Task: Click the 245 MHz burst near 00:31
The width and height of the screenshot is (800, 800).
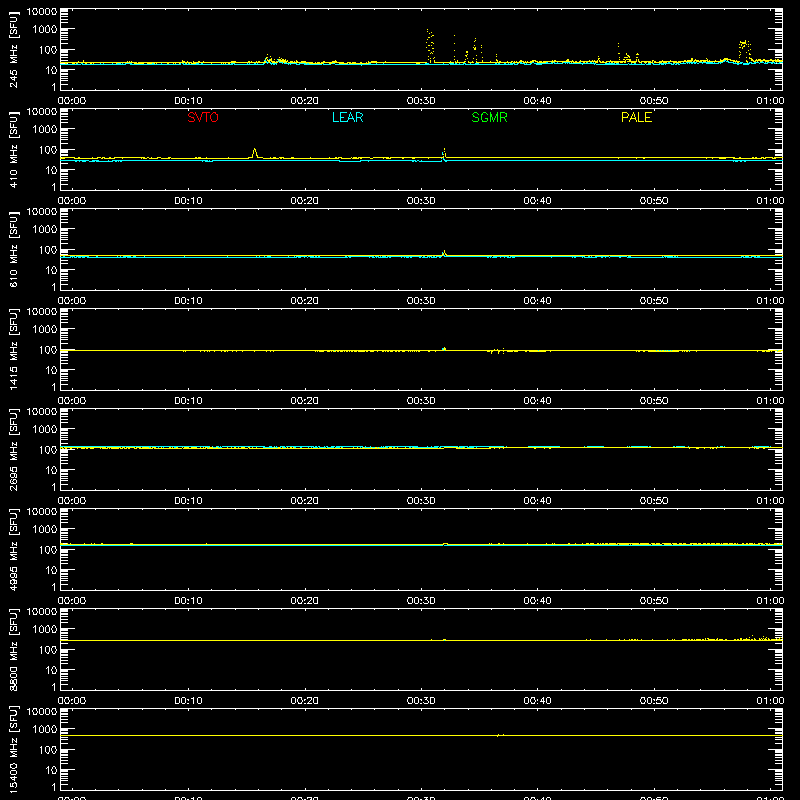Action: [x=430, y=46]
